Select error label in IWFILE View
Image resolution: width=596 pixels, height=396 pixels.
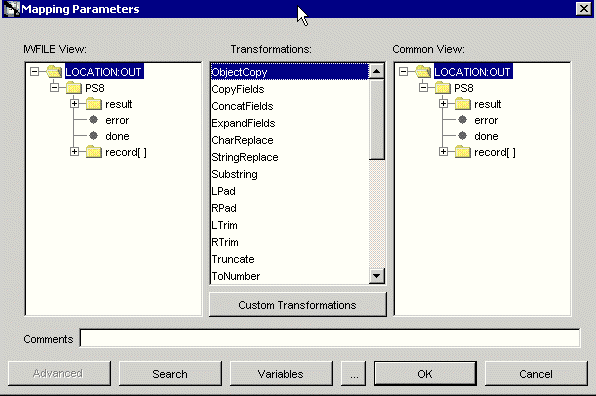117,120
